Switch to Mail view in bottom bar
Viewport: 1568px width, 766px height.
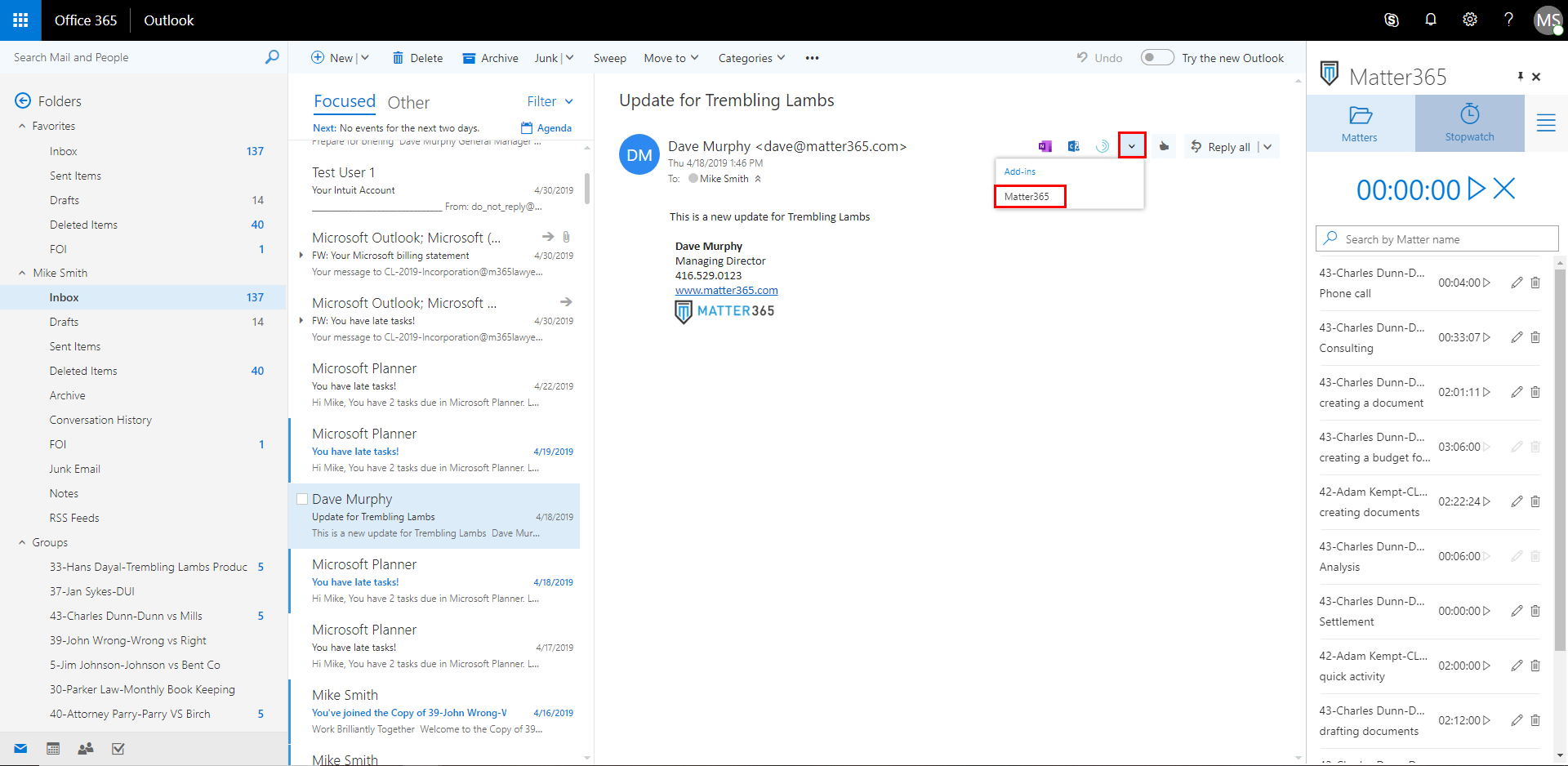click(20, 749)
